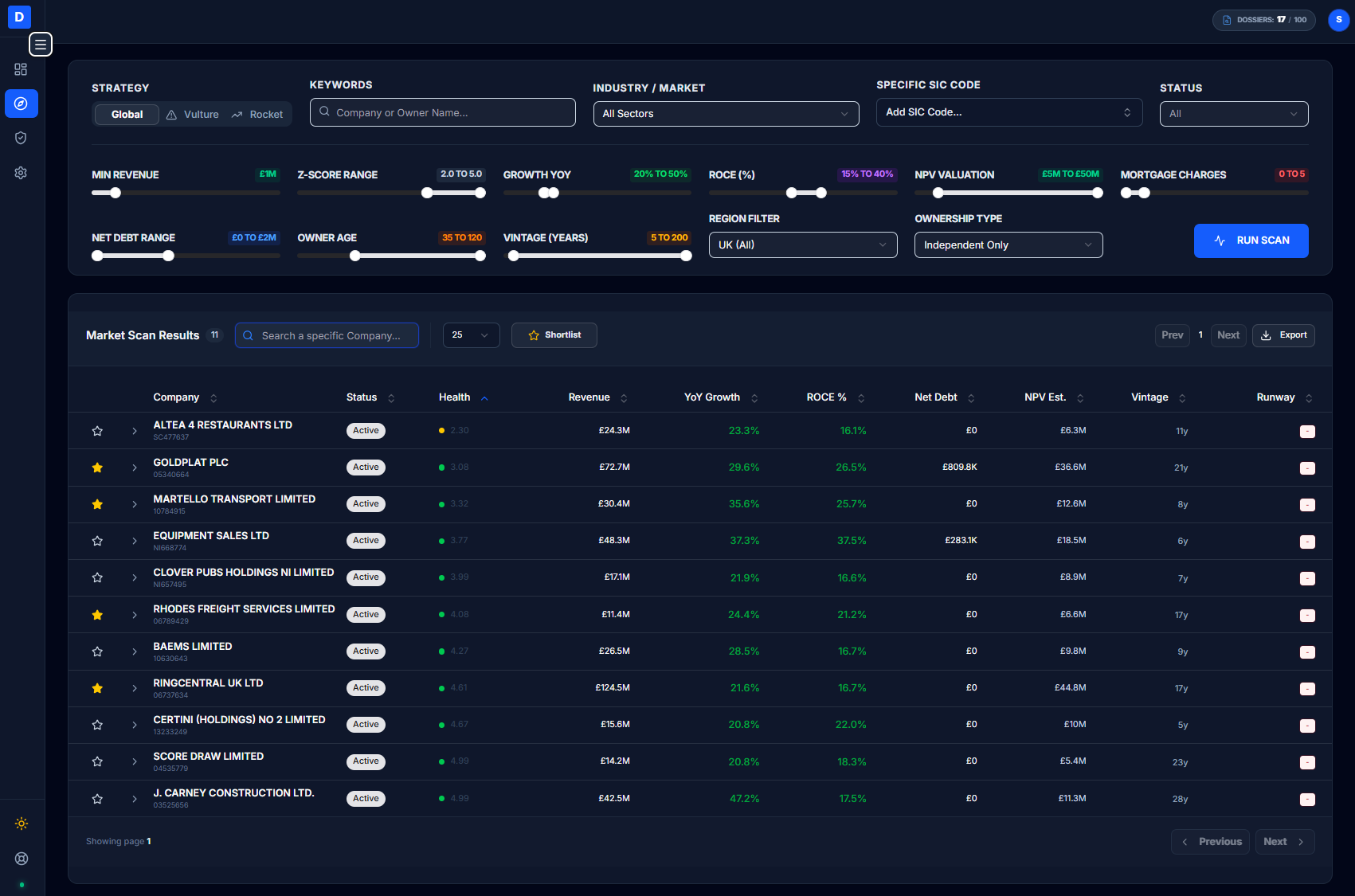Toggle light mode with the sun icon
Screen dimensions: 1355x896
pos(22,824)
